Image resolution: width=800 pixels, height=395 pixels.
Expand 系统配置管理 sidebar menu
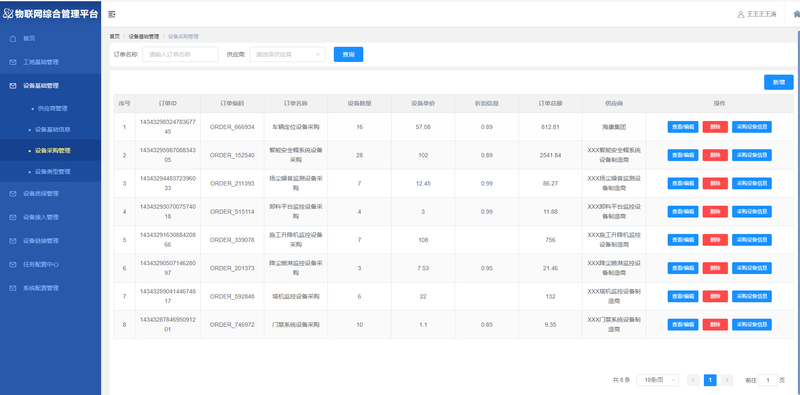51,288
